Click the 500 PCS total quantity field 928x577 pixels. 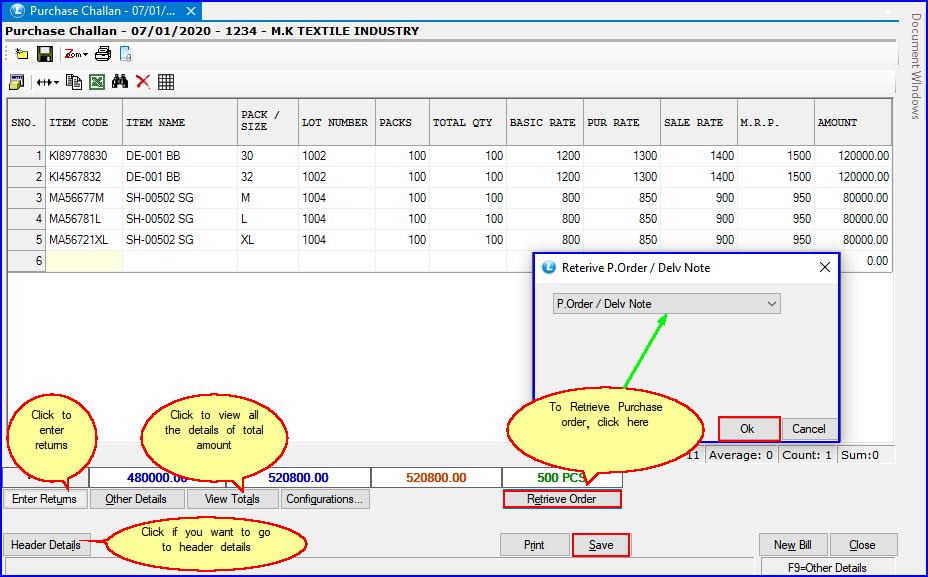562,478
